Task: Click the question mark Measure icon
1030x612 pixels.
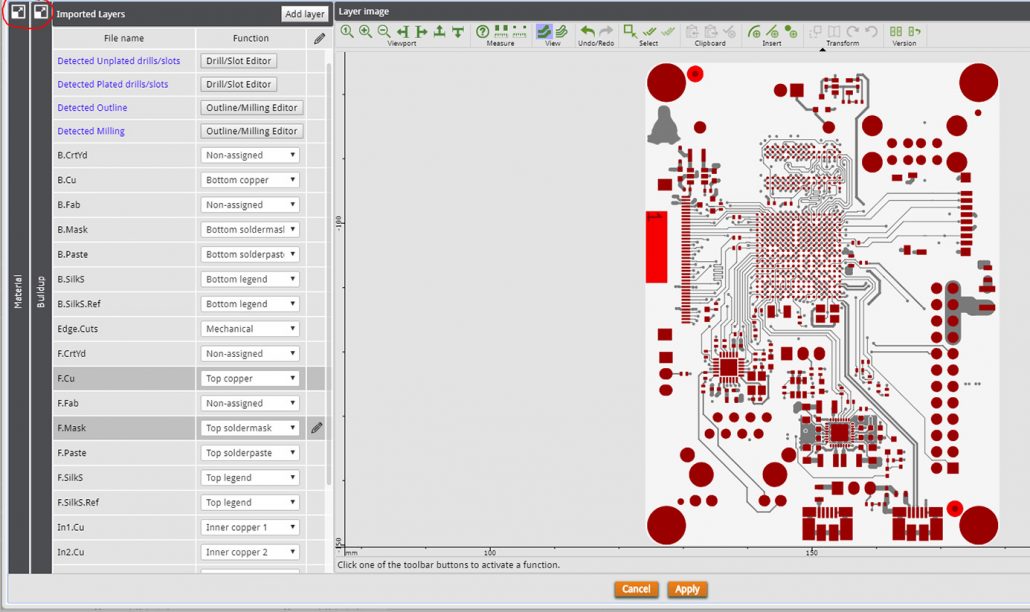Action: click(x=482, y=32)
